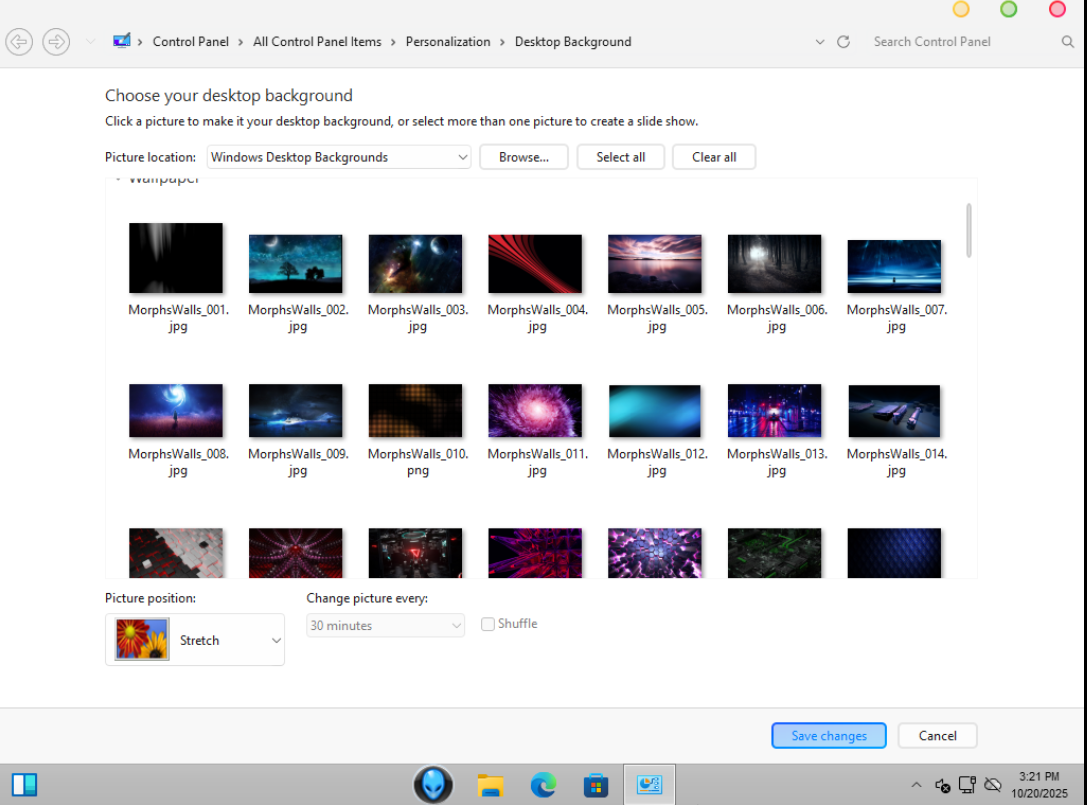The height and width of the screenshot is (805, 1087).
Task: Click the refresh icon in address bar
Action: click(x=843, y=42)
